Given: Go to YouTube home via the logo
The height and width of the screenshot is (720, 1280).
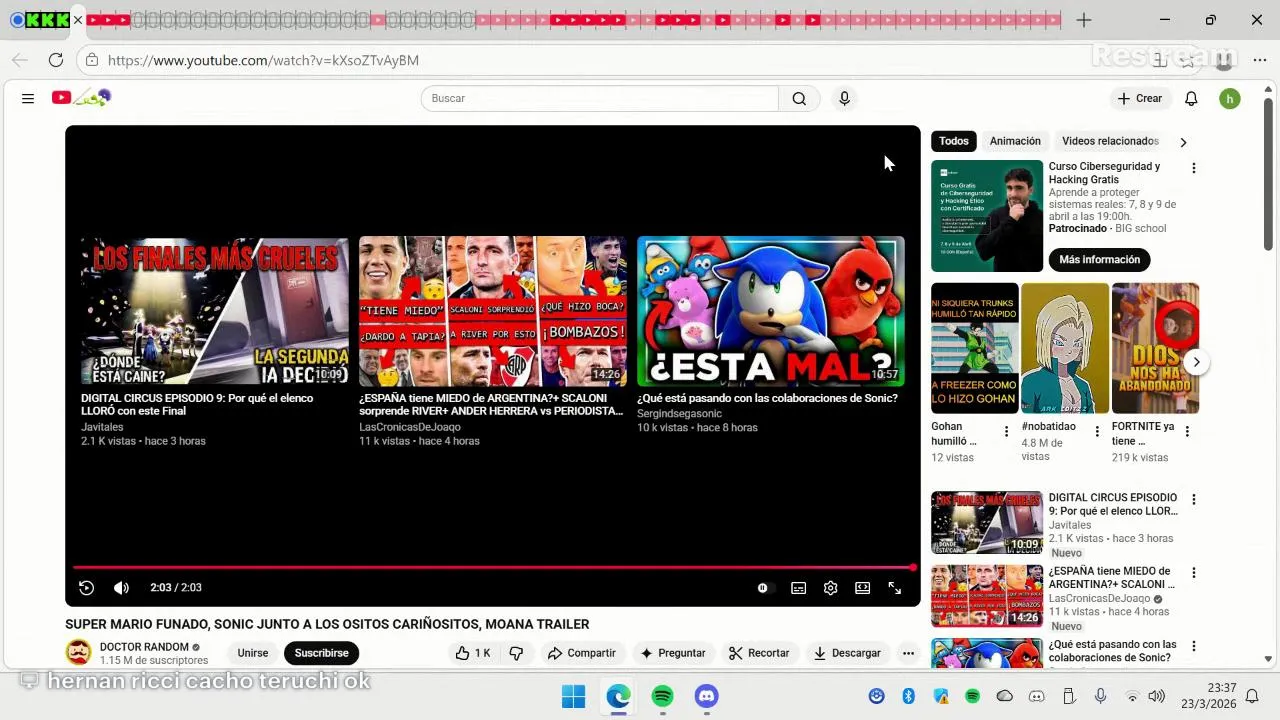Looking at the screenshot, I should [81, 98].
